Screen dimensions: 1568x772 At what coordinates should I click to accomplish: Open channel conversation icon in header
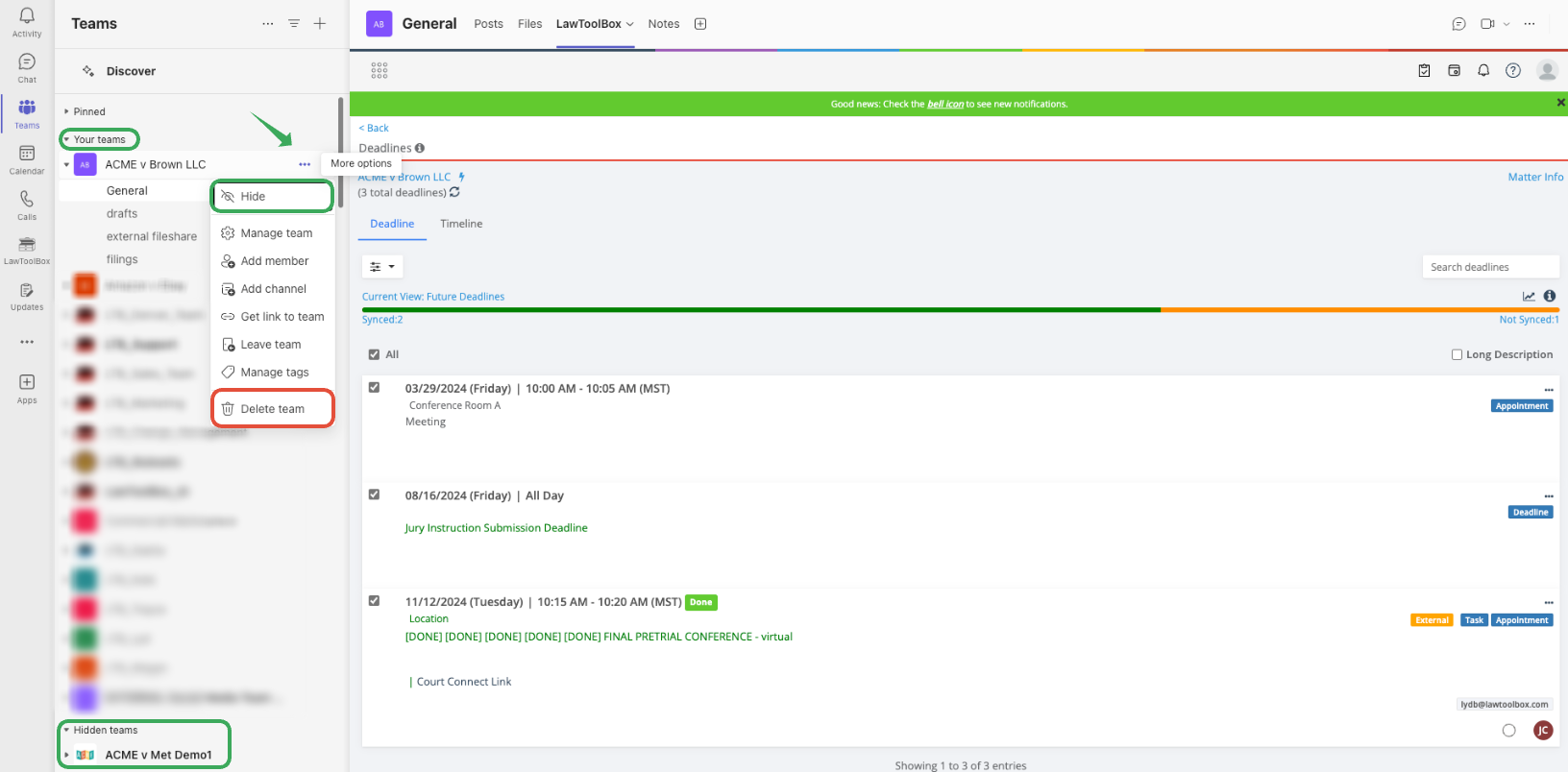pos(1458,24)
